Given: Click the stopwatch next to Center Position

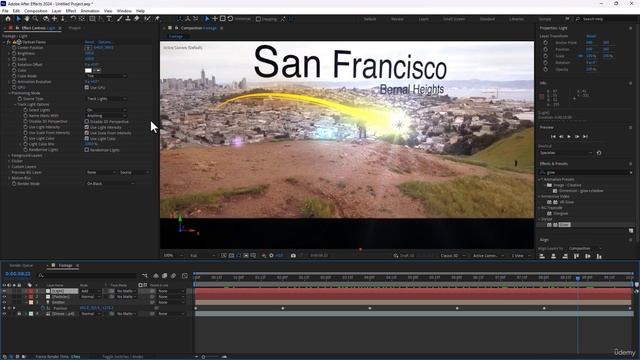Looking at the screenshot, I should point(14,48).
